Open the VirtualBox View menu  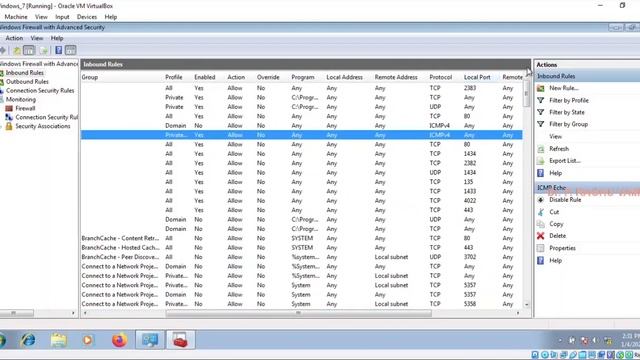(41, 17)
